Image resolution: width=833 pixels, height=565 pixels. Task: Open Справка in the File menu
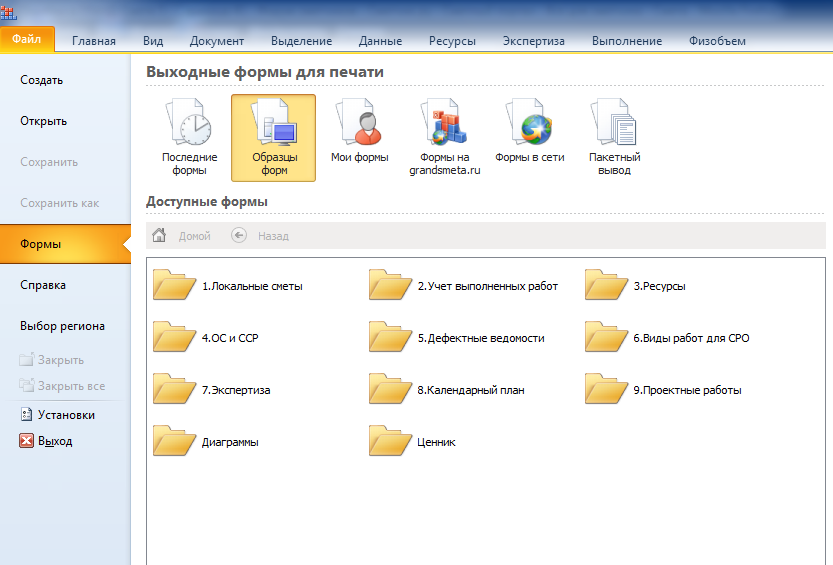tap(65, 285)
